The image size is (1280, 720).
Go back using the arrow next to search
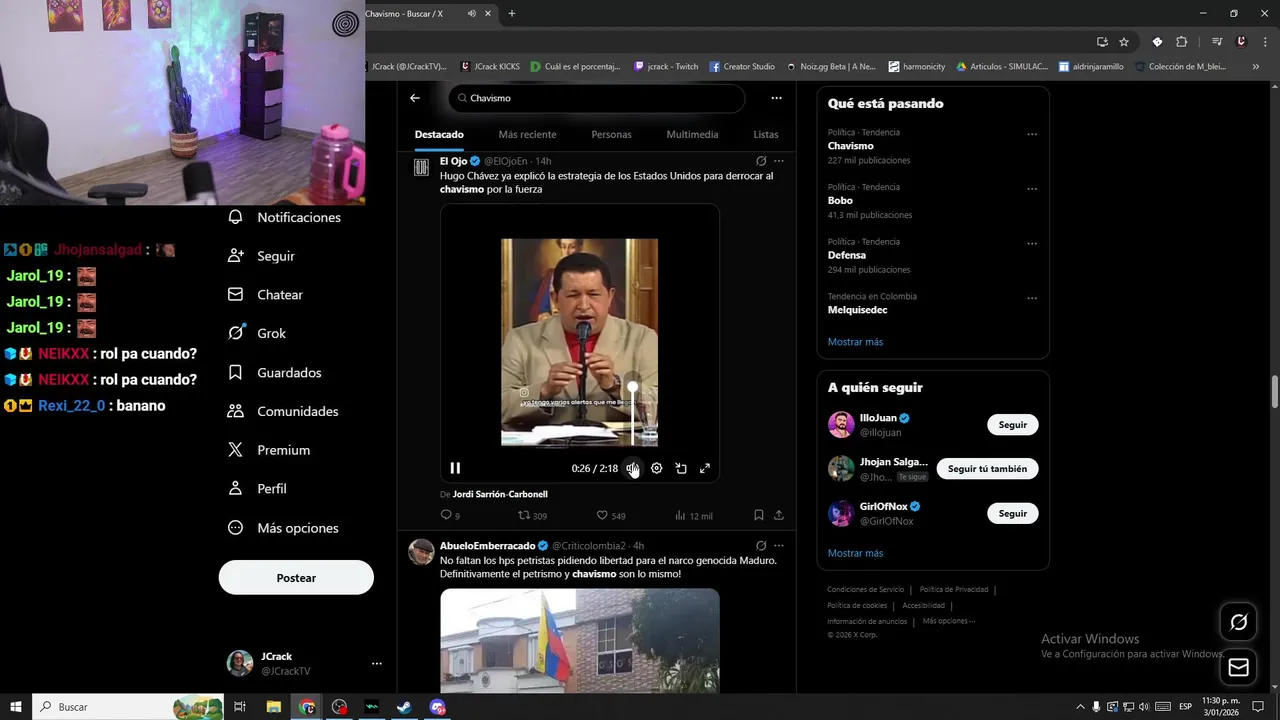click(x=415, y=98)
